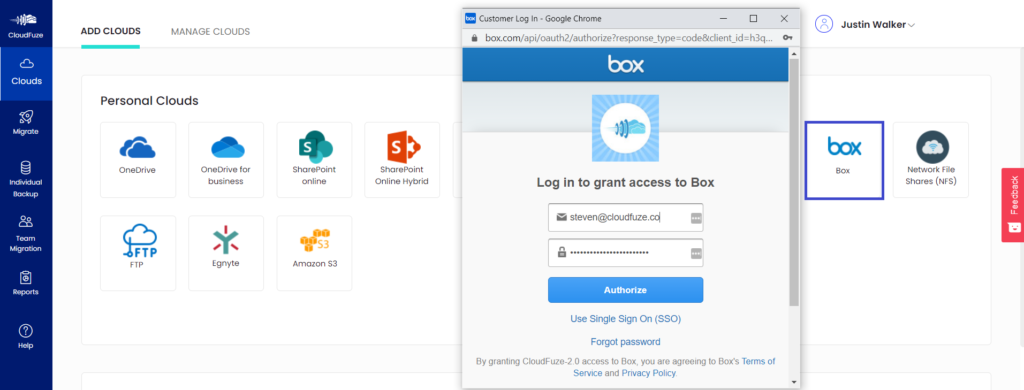Click the Authorize button

coord(625,290)
